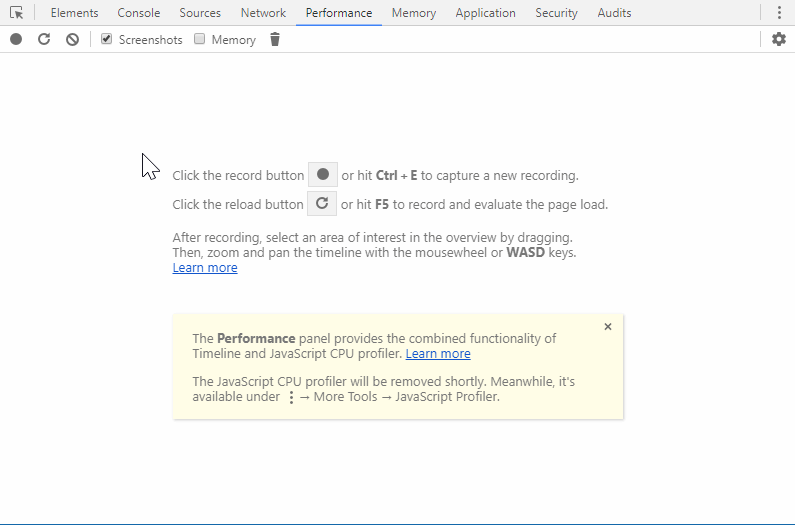The height and width of the screenshot is (525, 795).
Task: Dismiss the yellow Performance panel notice
Action: tap(607, 327)
